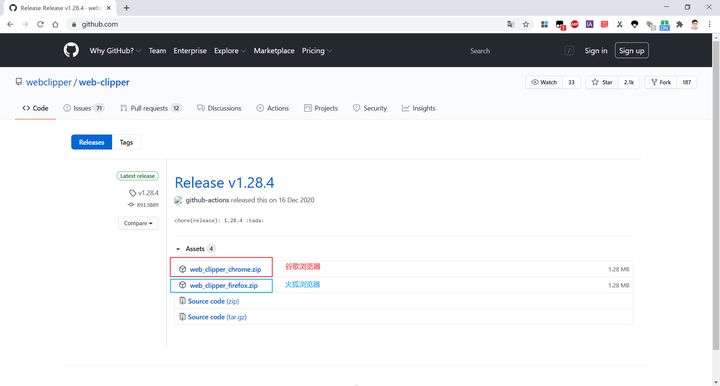Click the GitHub octocat logo

pyautogui.click(x=71, y=50)
